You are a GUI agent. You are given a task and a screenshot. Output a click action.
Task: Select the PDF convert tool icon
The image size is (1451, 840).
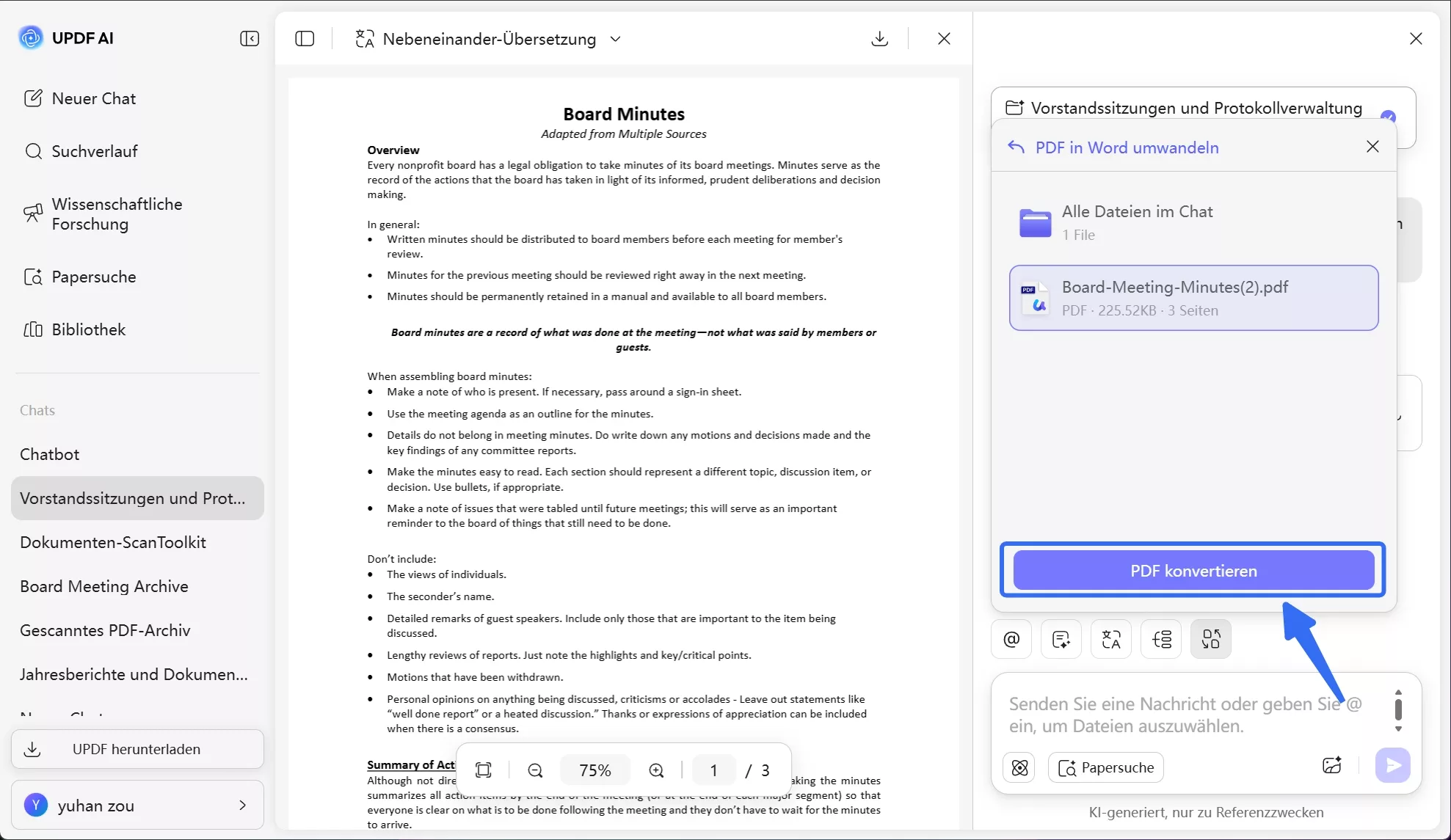coord(1210,639)
